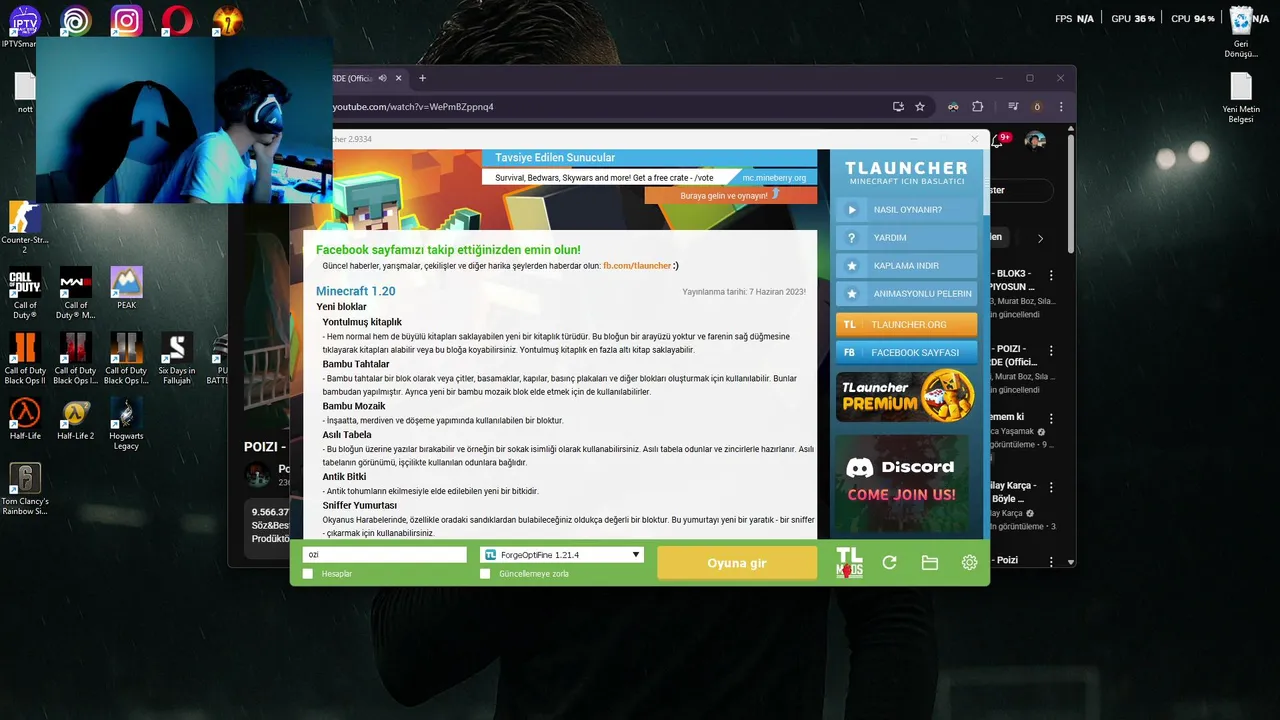1280x720 pixels.
Task: Open the YouTube account avatar
Action: [x=1036, y=141]
